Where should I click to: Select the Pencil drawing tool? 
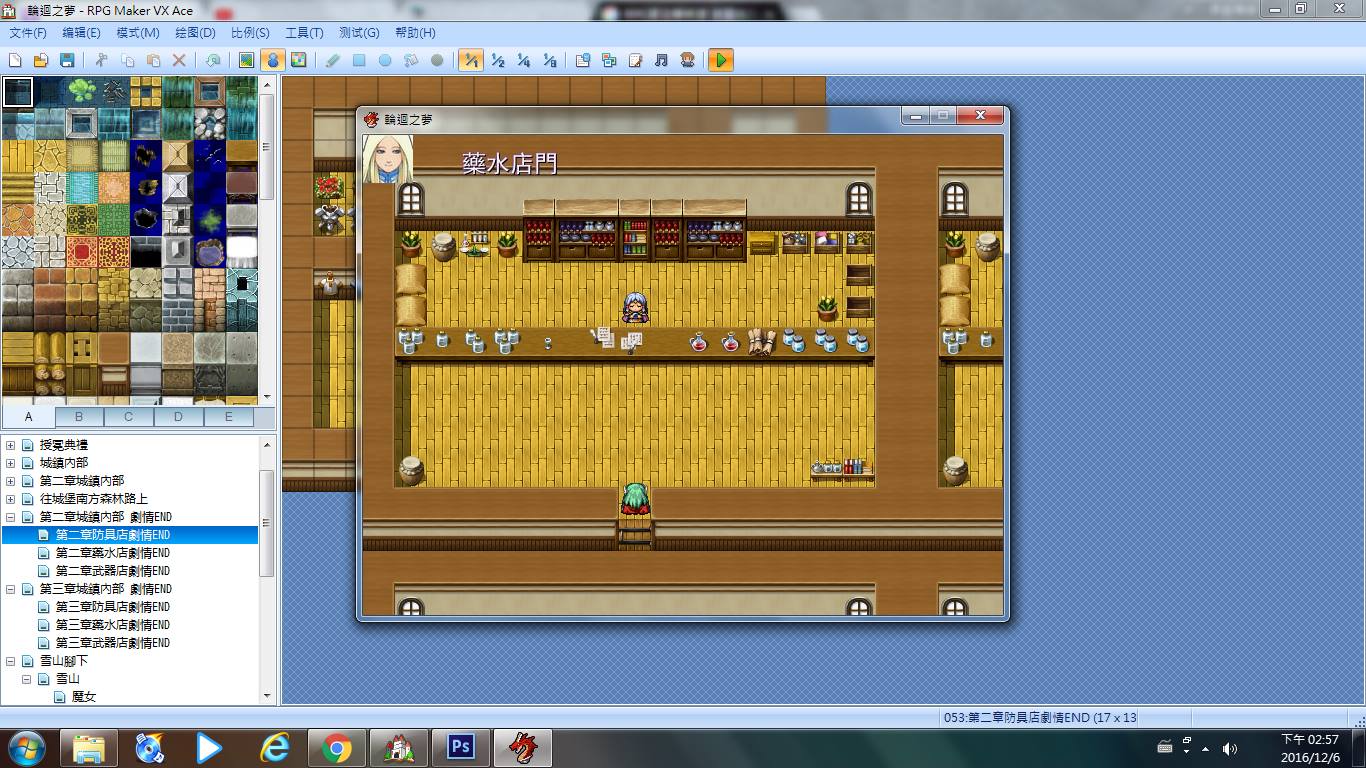coord(333,61)
